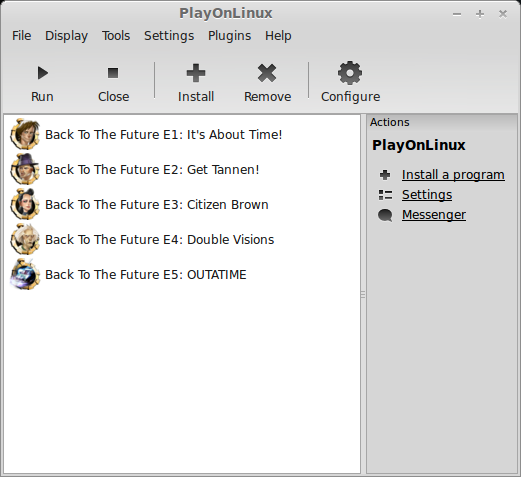The width and height of the screenshot is (521, 477).
Task: Click the Remove toolbar label
Action: coord(268,97)
